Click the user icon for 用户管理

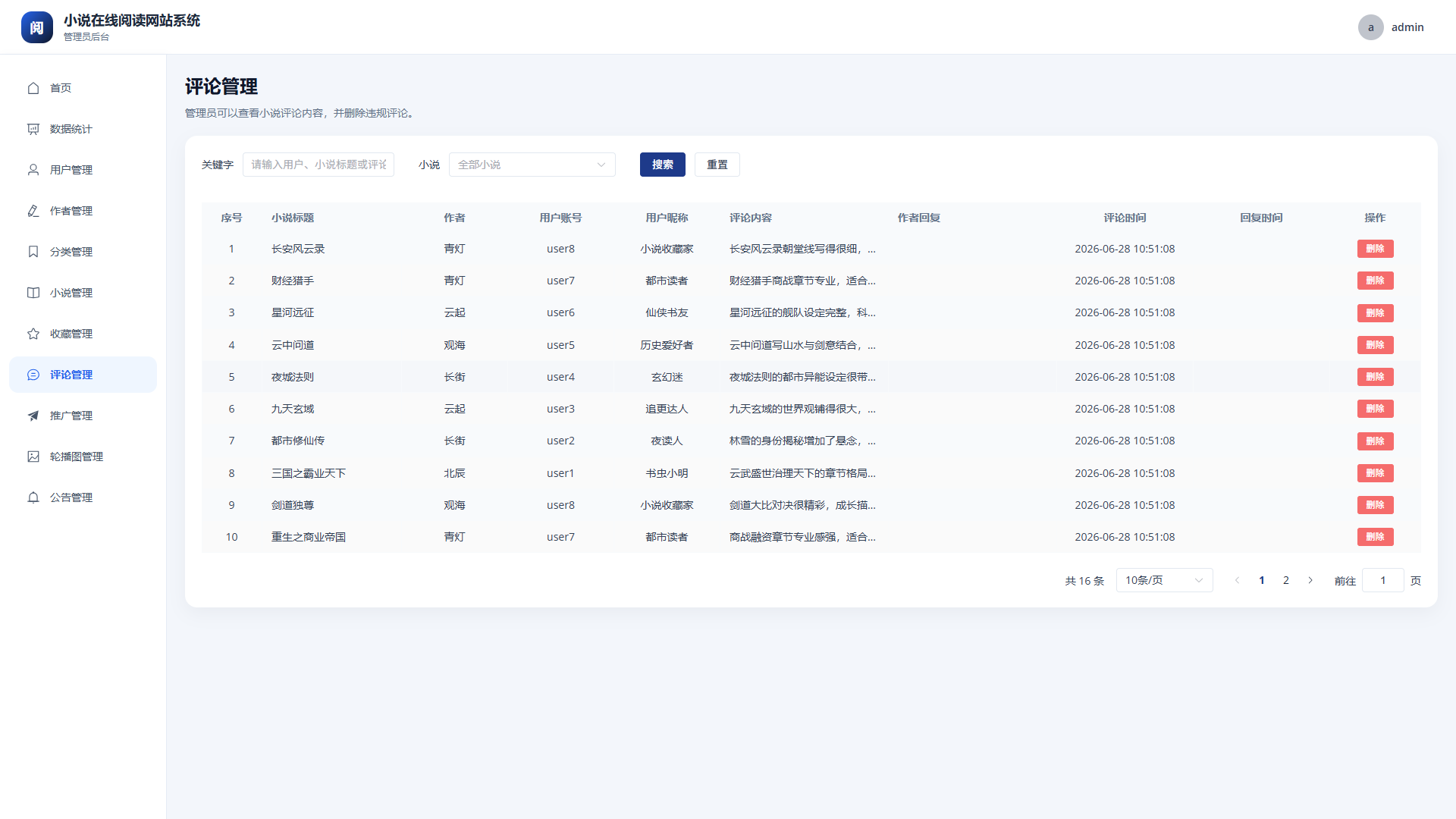(33, 170)
